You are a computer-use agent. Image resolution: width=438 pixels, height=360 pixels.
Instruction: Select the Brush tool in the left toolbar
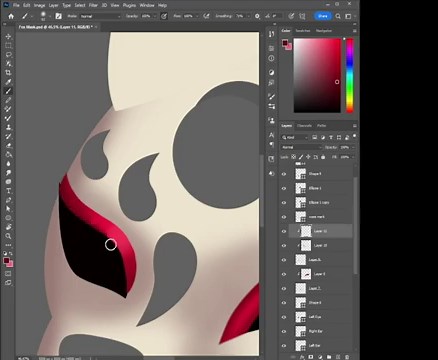(x=9, y=91)
